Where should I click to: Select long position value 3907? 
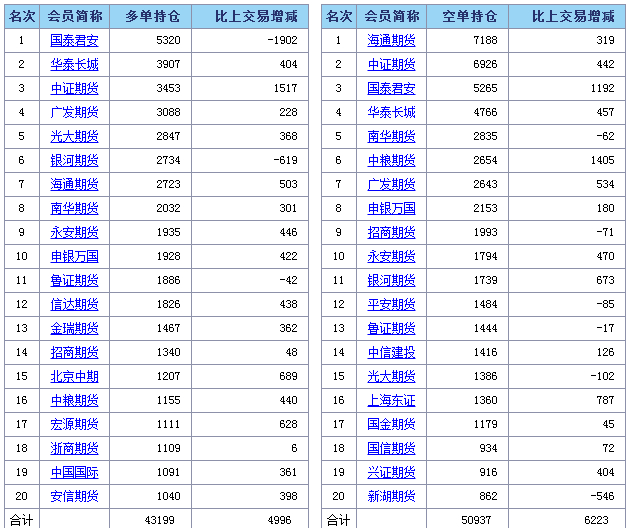click(x=168, y=64)
